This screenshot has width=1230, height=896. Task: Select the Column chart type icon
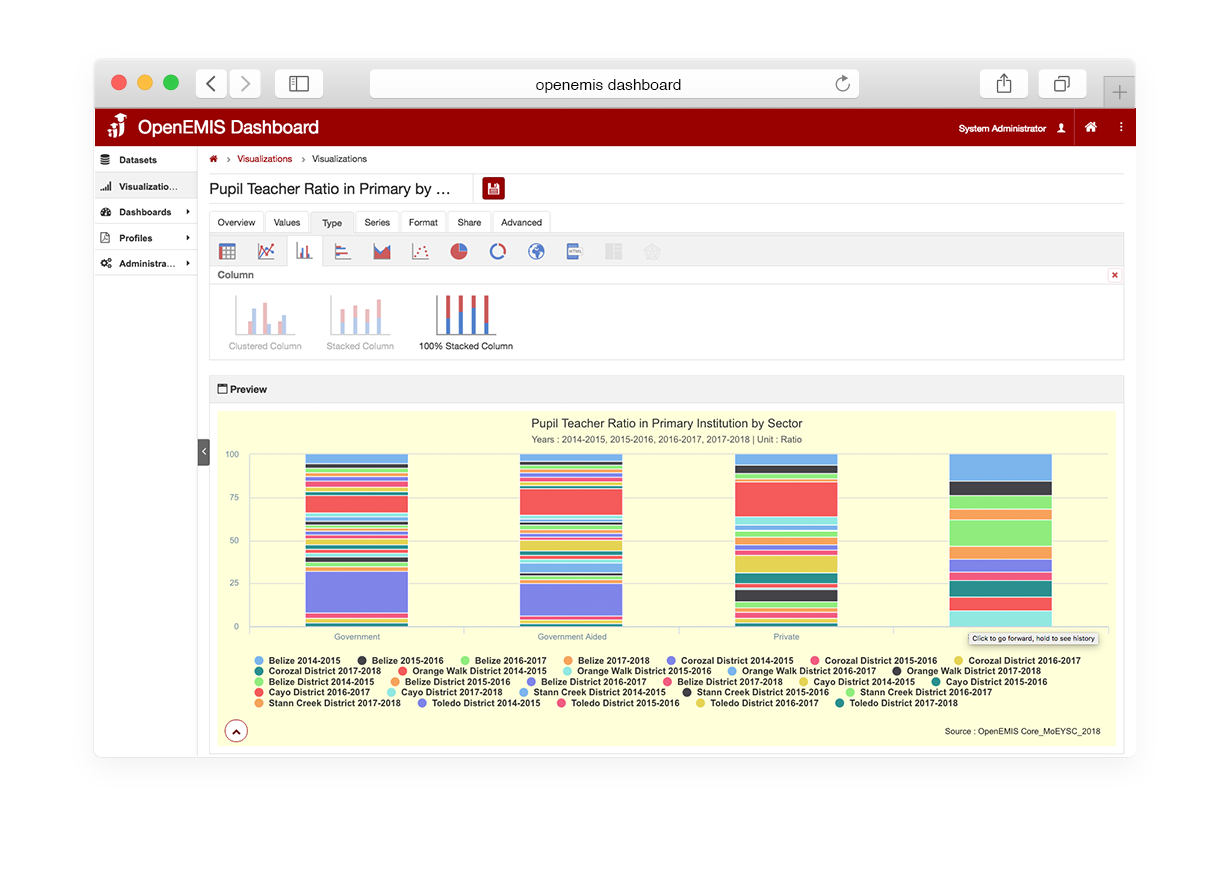click(304, 252)
